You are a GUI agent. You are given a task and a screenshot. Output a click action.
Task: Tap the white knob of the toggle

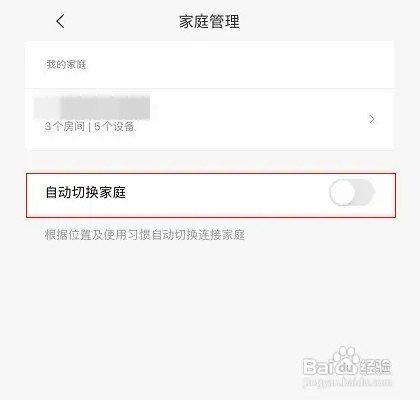[341, 192]
